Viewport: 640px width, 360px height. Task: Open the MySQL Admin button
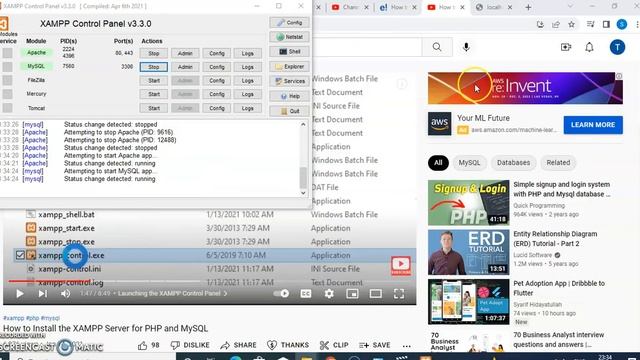tap(185, 67)
